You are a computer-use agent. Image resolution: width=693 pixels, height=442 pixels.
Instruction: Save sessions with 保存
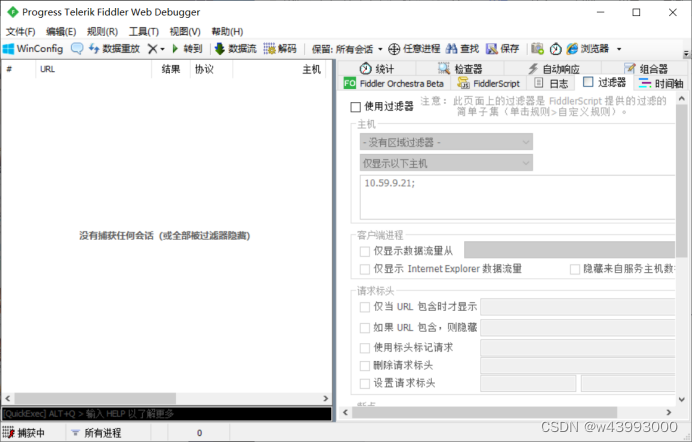click(x=503, y=49)
